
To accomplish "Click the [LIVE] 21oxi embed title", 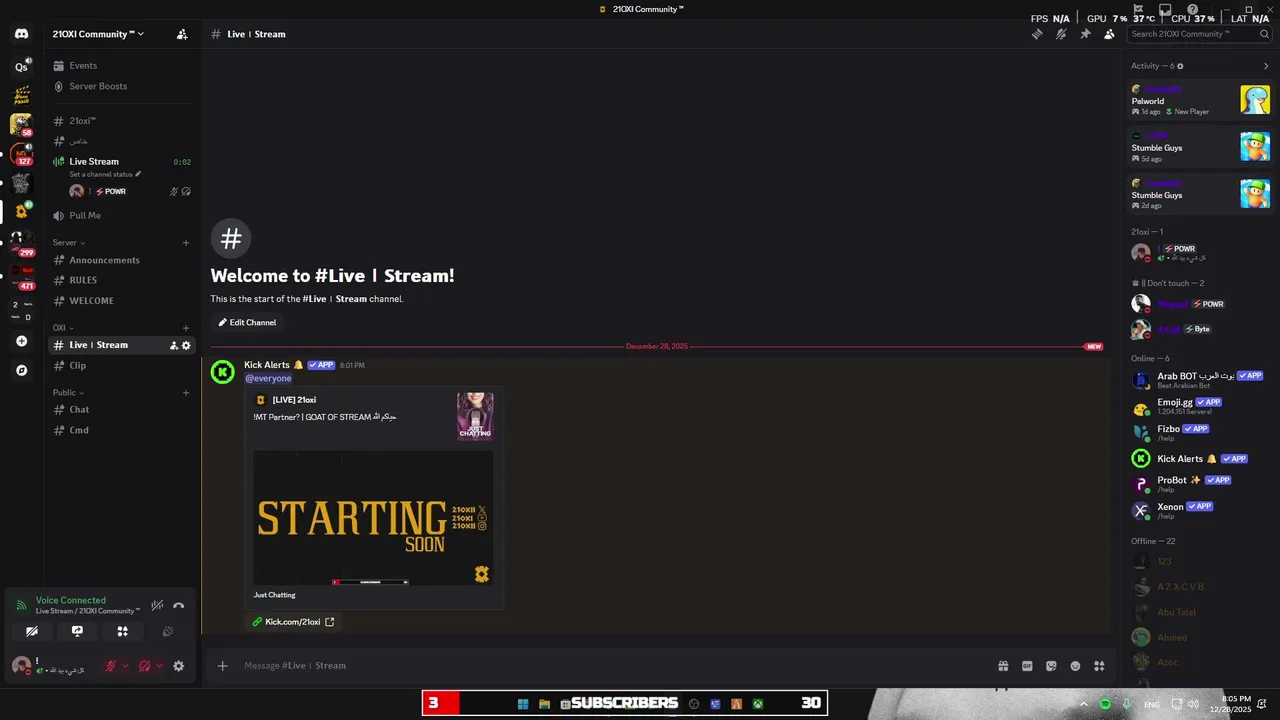I will coord(294,400).
